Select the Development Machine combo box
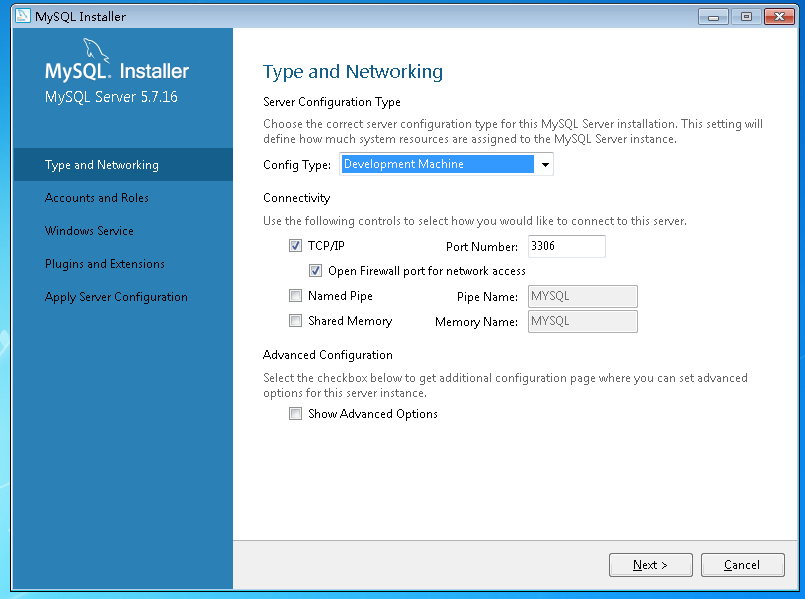 click(446, 164)
